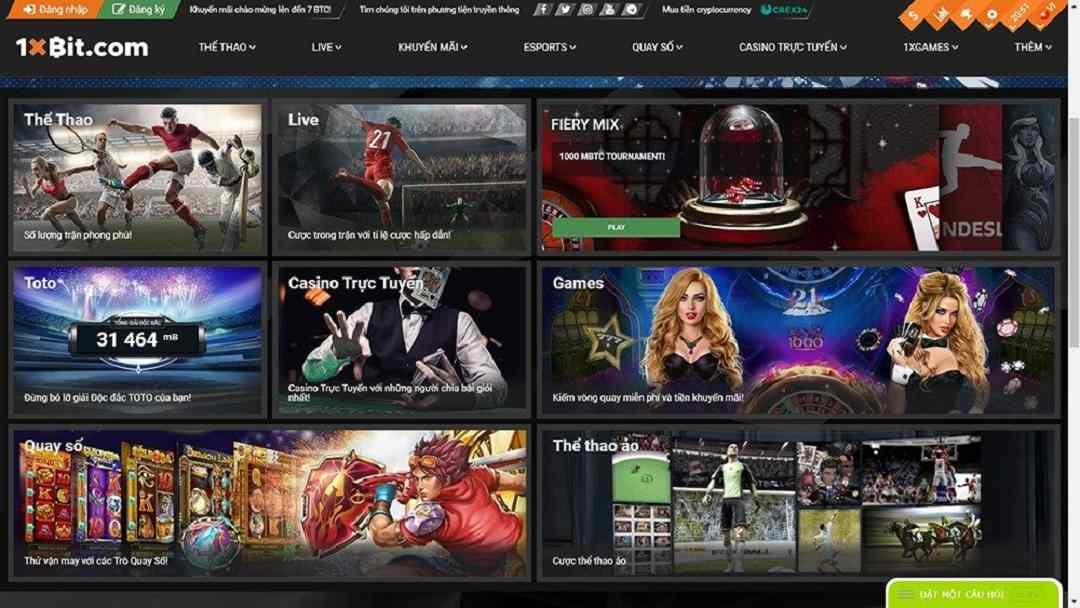
Task: Open the Fiery Mix tournament banner
Action: (x=798, y=178)
